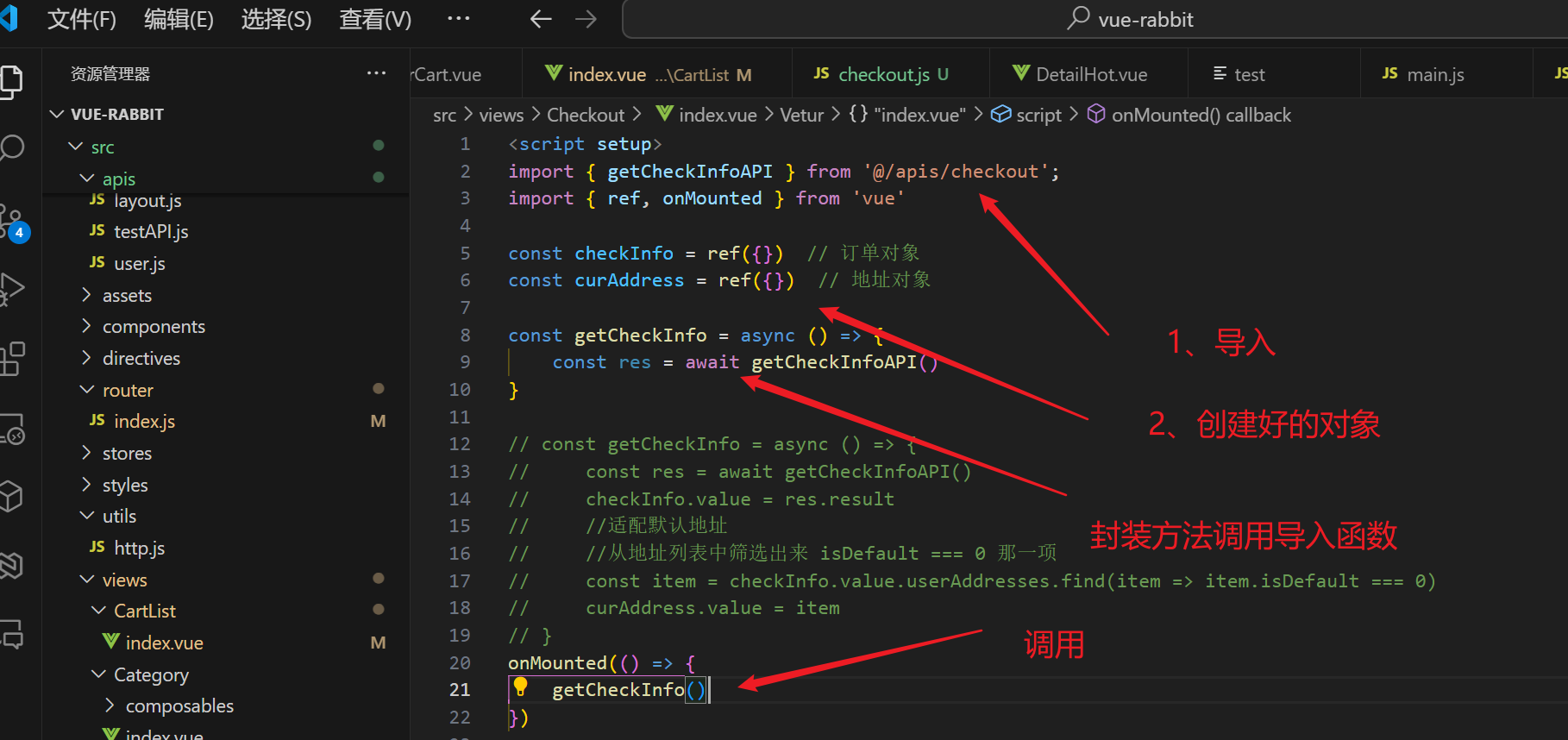Click the getCheckInfoAPI import on line 2
This screenshot has width=1568, height=740.
point(690,172)
